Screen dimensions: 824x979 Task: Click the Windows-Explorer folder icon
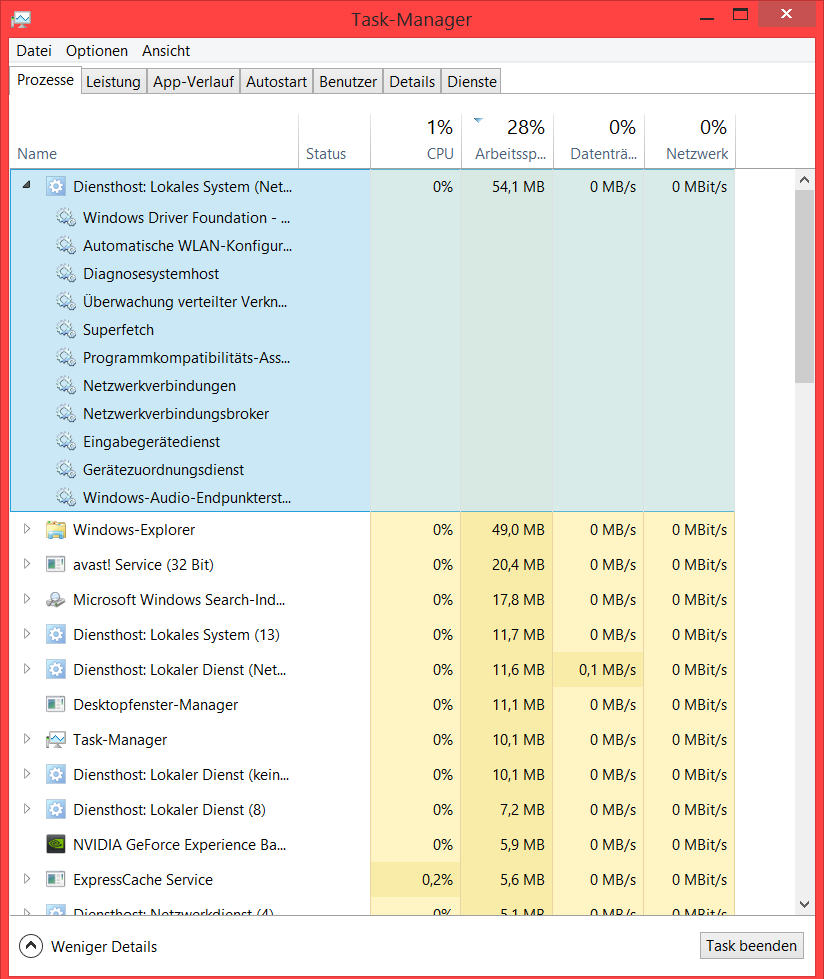point(56,529)
